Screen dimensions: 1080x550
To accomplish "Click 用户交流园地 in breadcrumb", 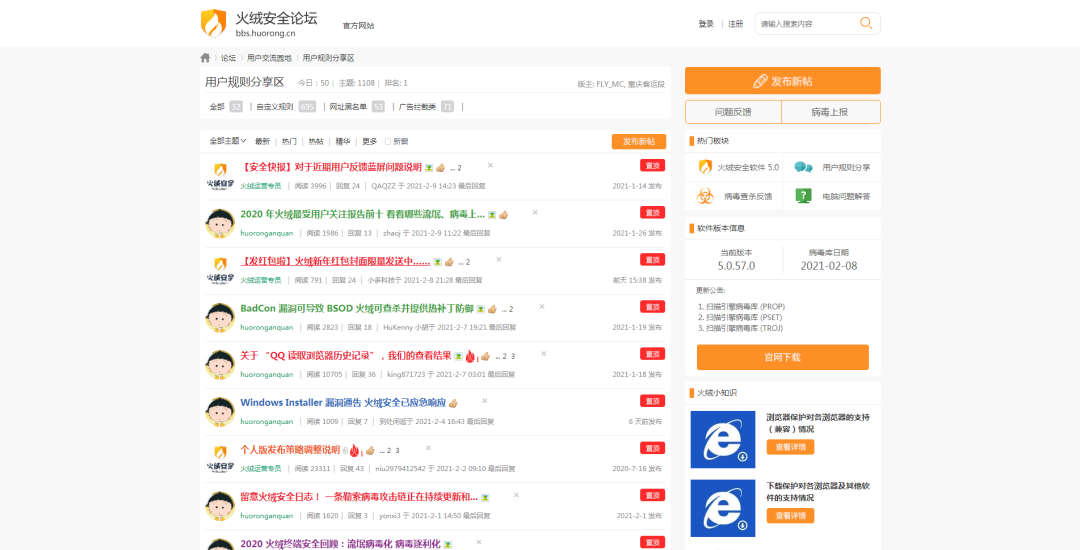I will coord(269,58).
